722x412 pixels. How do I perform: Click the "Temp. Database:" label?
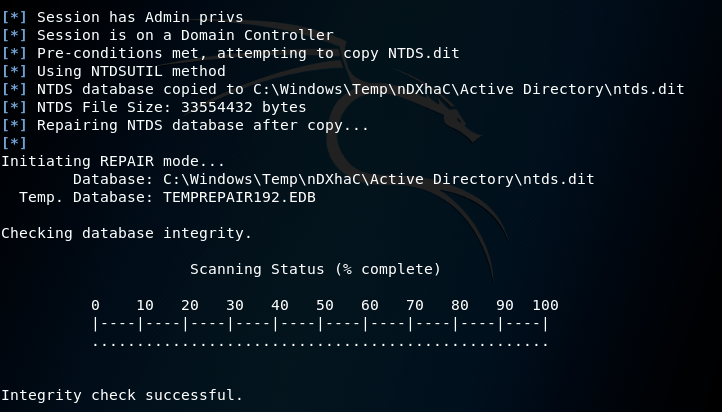click(x=86, y=197)
